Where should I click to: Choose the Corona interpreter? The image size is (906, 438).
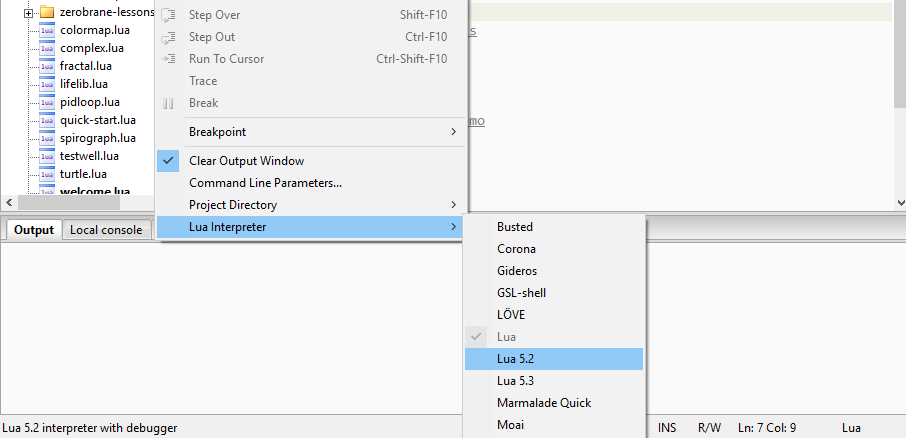[x=516, y=249]
